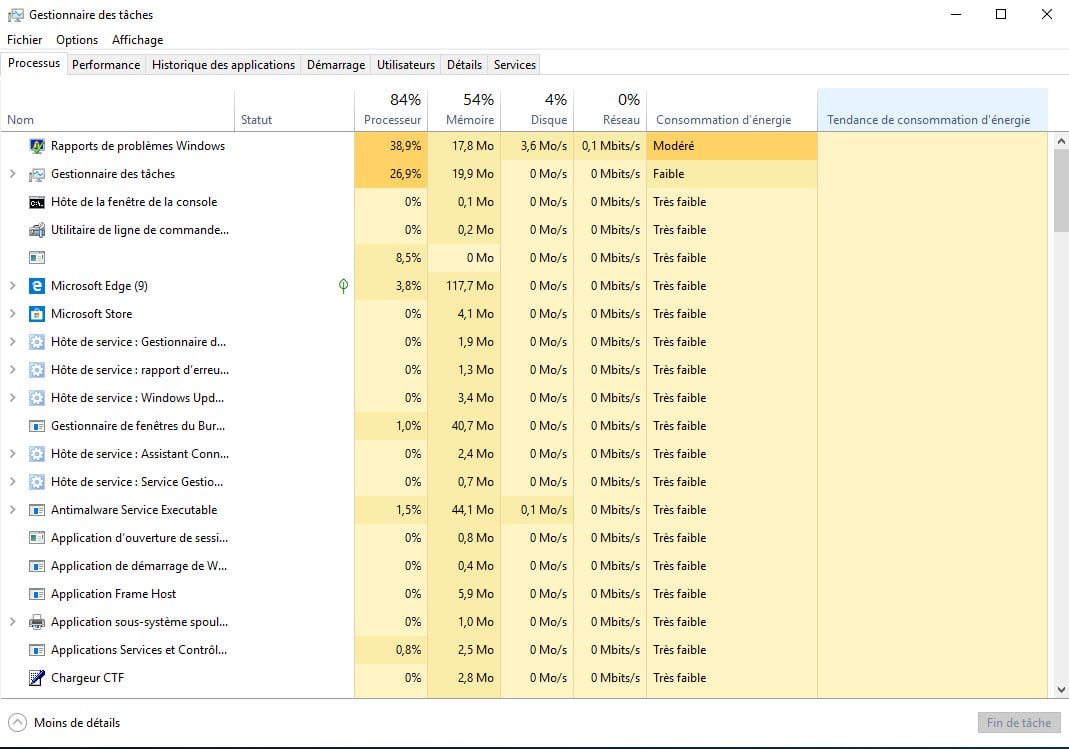This screenshot has width=1069, height=749.
Task: Expand the Microsoft Edge process group
Action: tap(13, 286)
